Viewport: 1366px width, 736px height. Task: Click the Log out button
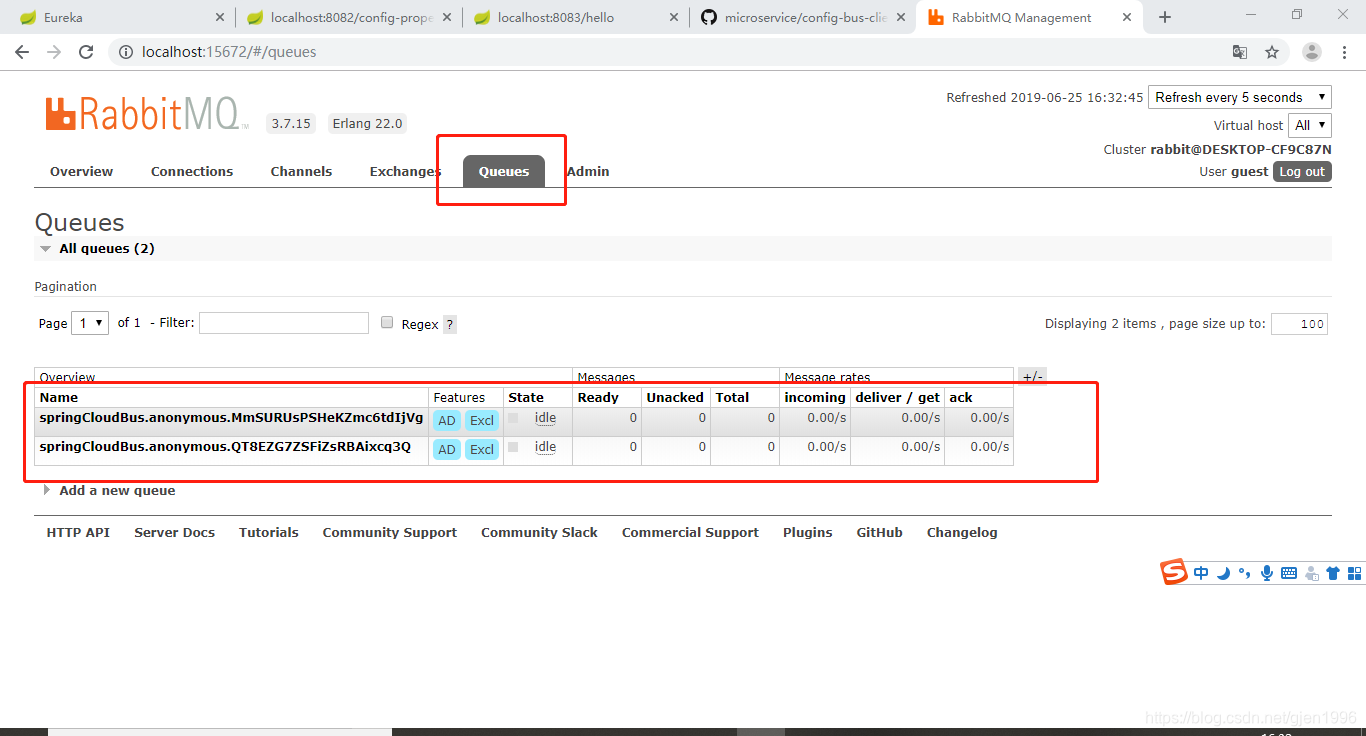point(1302,171)
